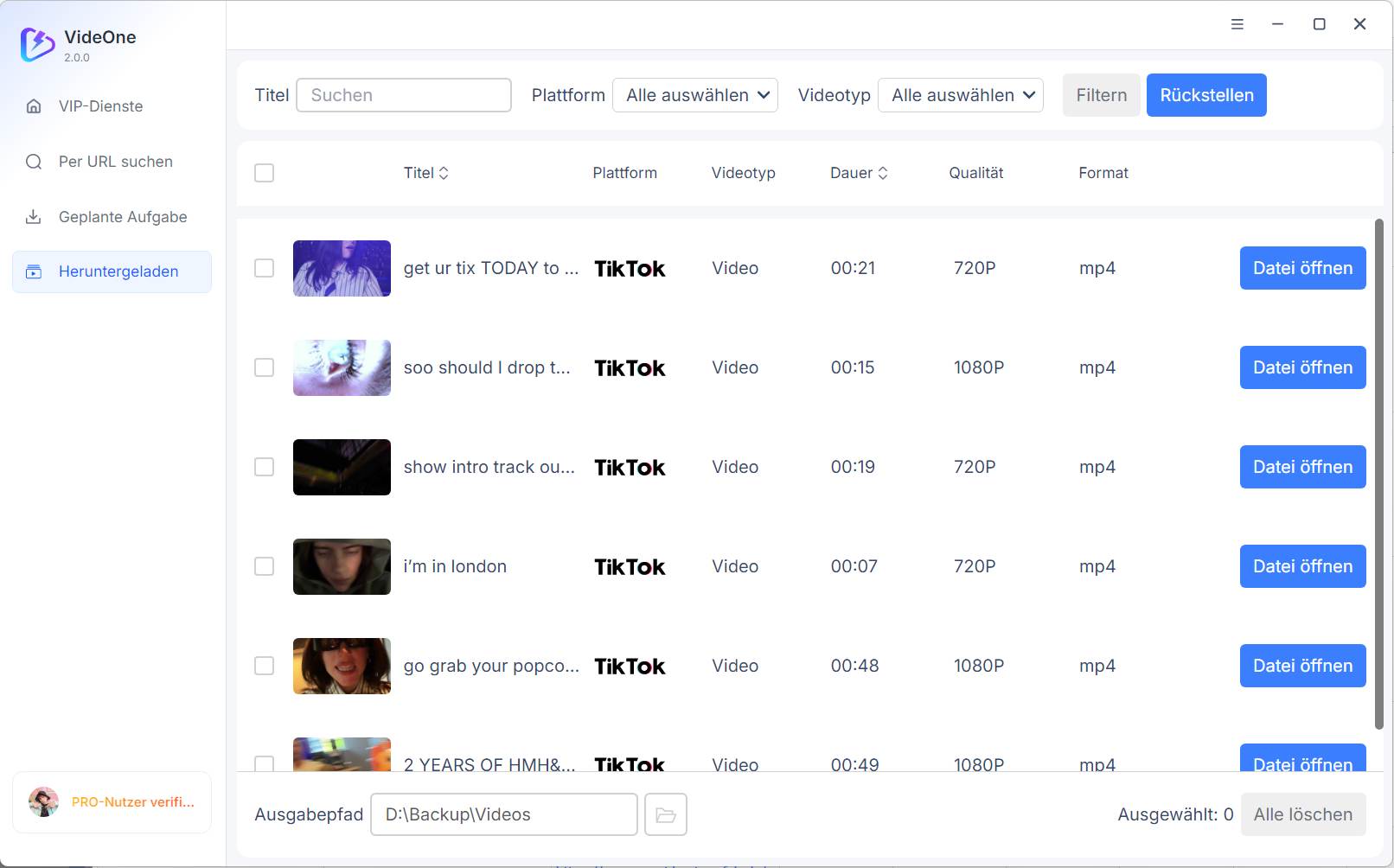The image size is (1394, 868).
Task: Click thumbnail of 'show intro track' video
Action: 342,467
